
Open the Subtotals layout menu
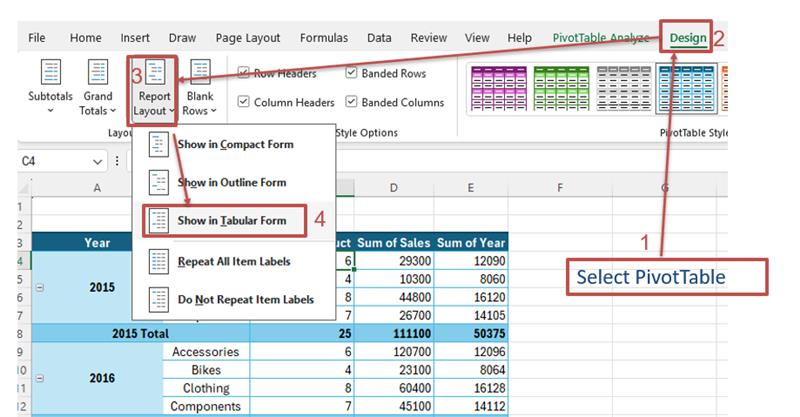point(50,87)
